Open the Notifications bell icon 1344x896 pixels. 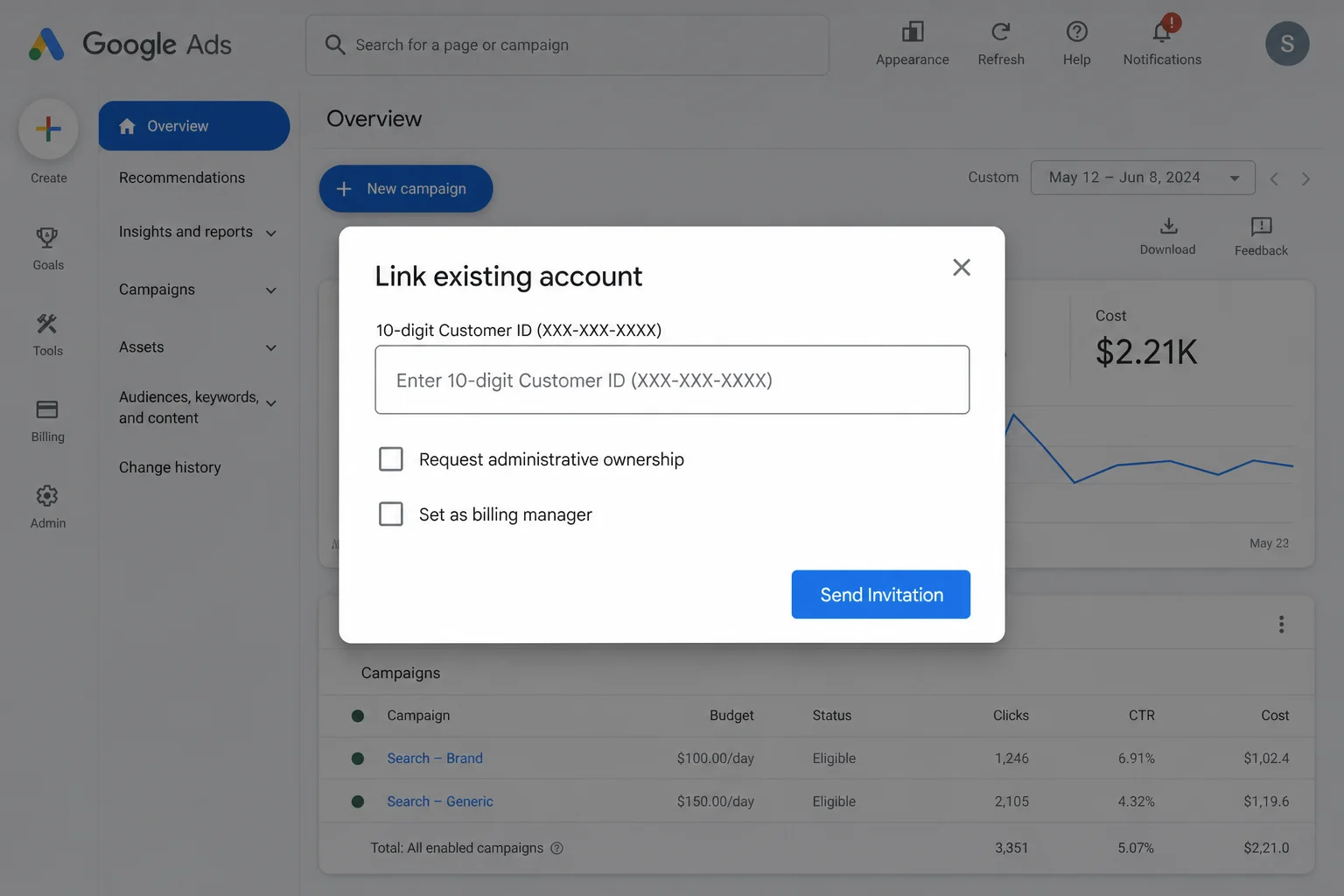[x=1162, y=32]
